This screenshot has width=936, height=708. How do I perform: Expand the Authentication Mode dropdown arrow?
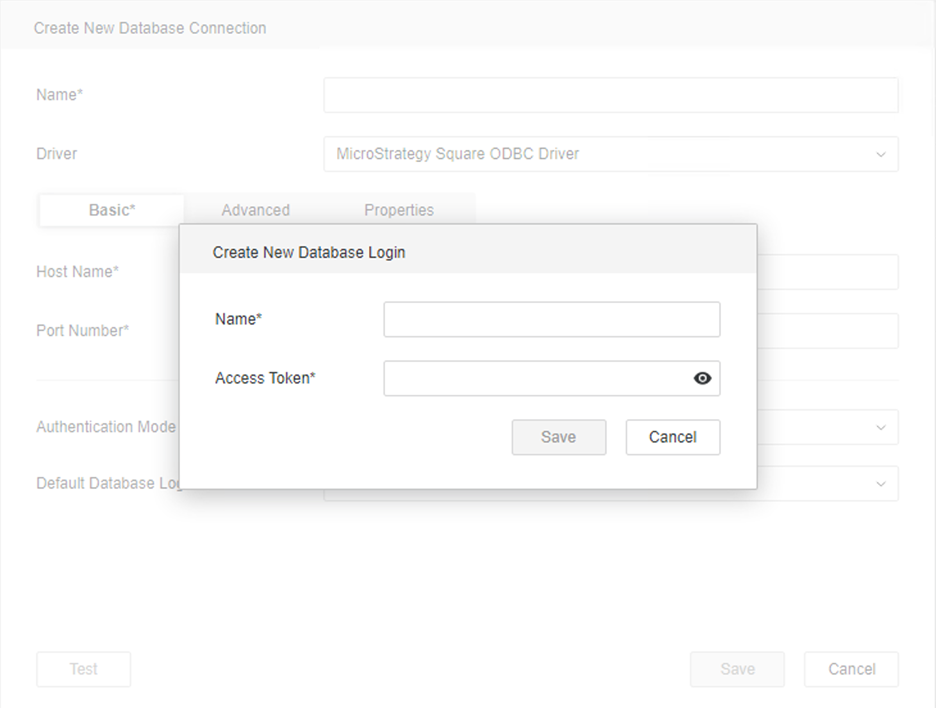tap(880, 427)
